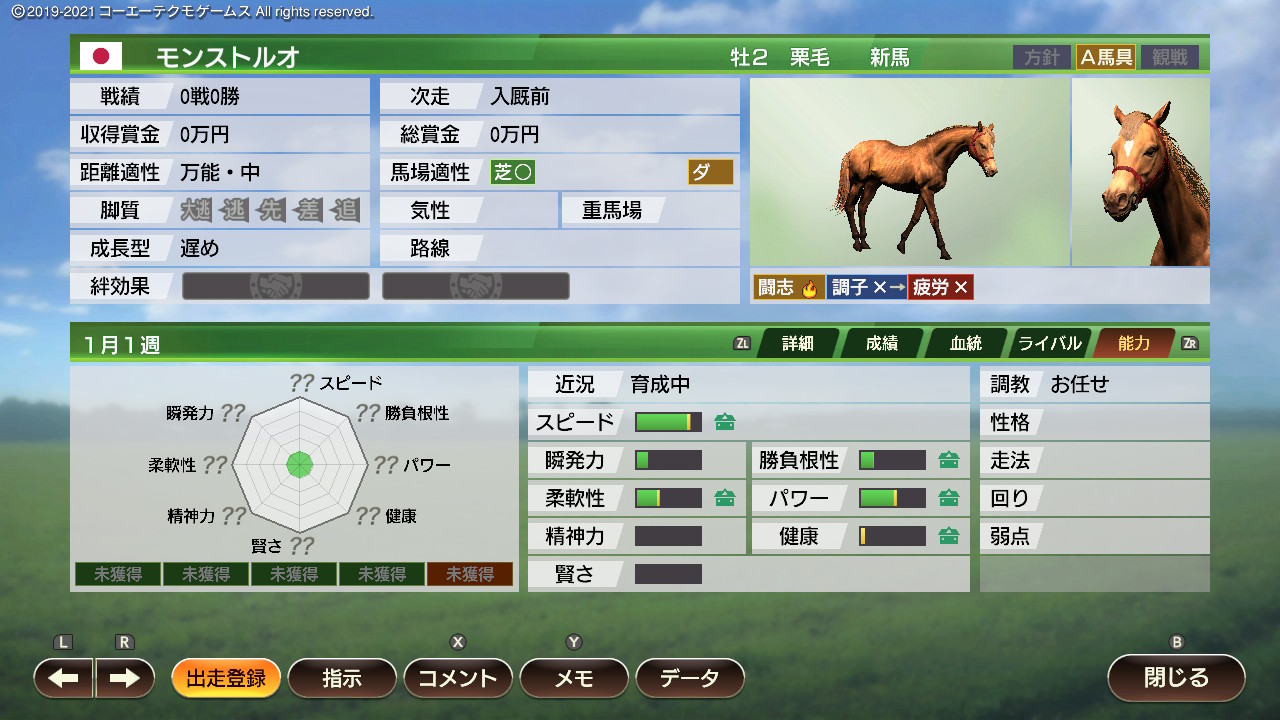Click the 追 running style icon
Screen dimensions: 1280x720
point(345,210)
